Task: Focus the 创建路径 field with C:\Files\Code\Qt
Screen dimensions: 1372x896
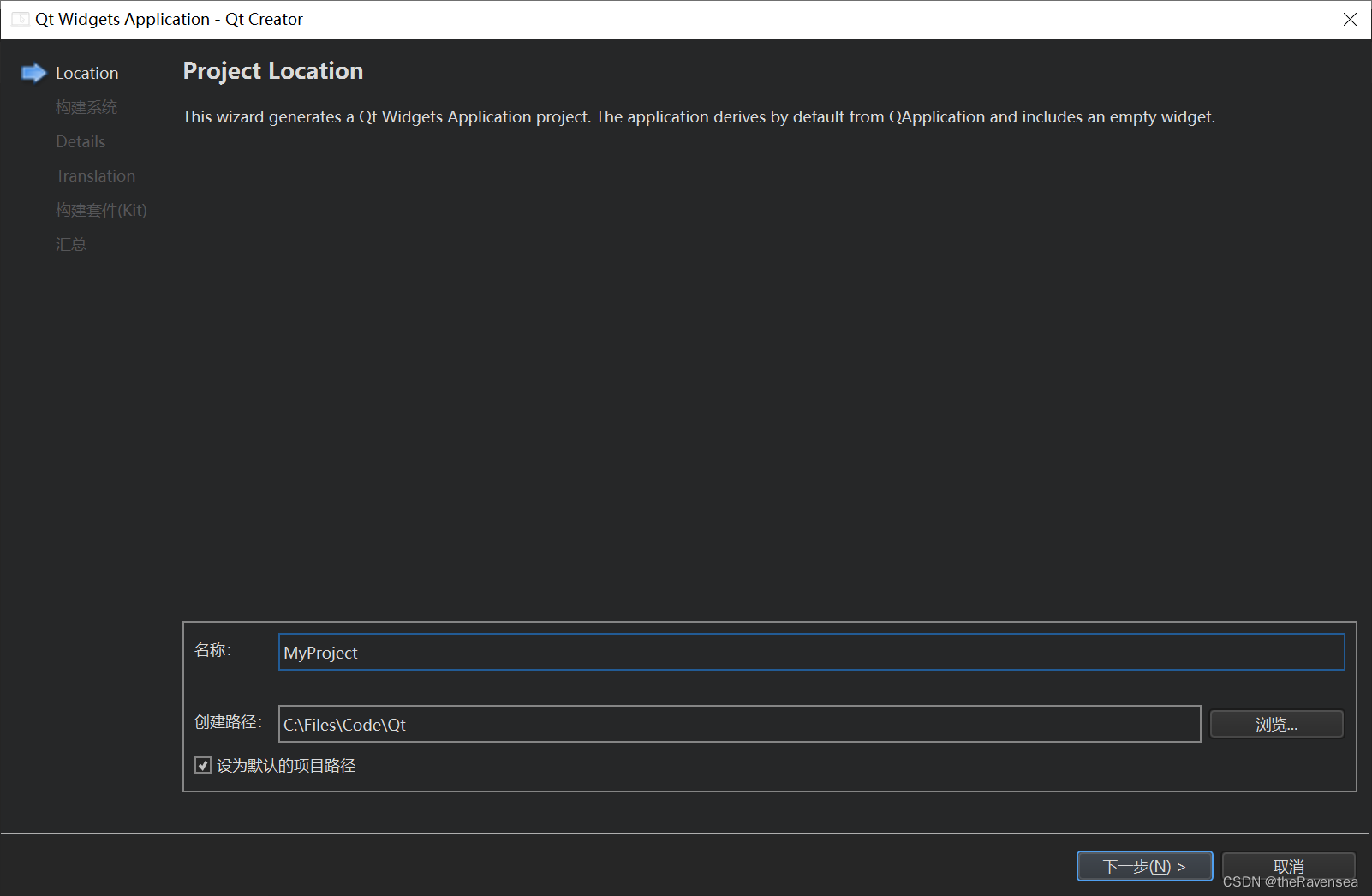Action: click(x=739, y=724)
